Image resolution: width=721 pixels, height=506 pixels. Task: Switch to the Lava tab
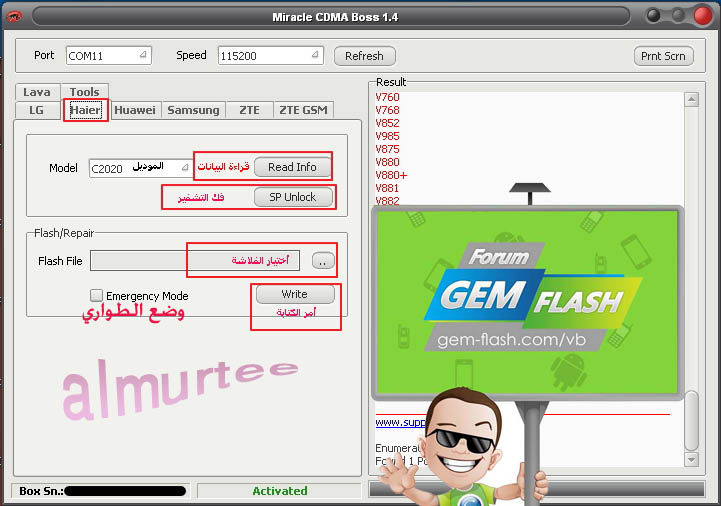pos(37,92)
